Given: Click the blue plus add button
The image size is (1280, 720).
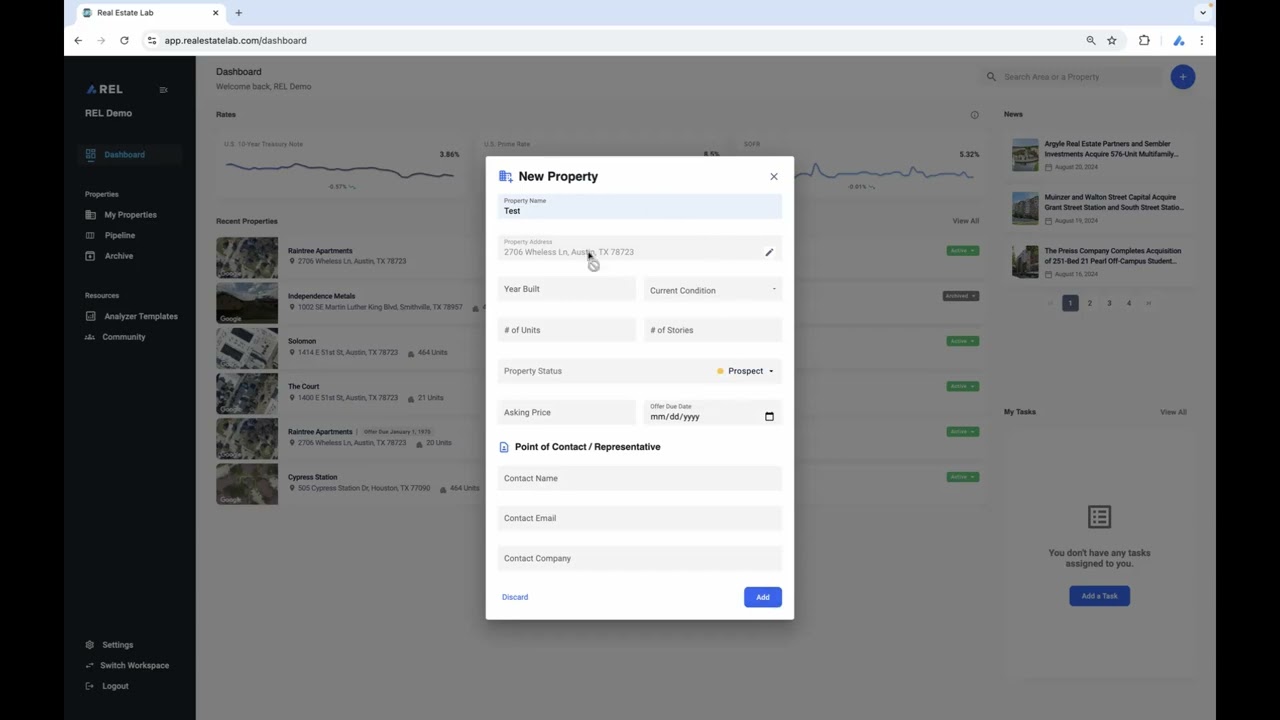Looking at the screenshot, I should tap(1183, 77).
